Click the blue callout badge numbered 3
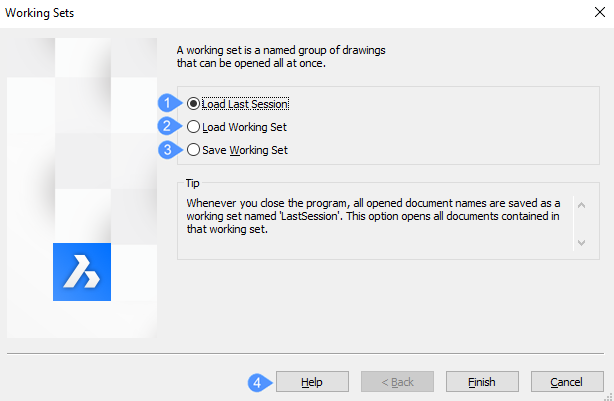 click(168, 150)
